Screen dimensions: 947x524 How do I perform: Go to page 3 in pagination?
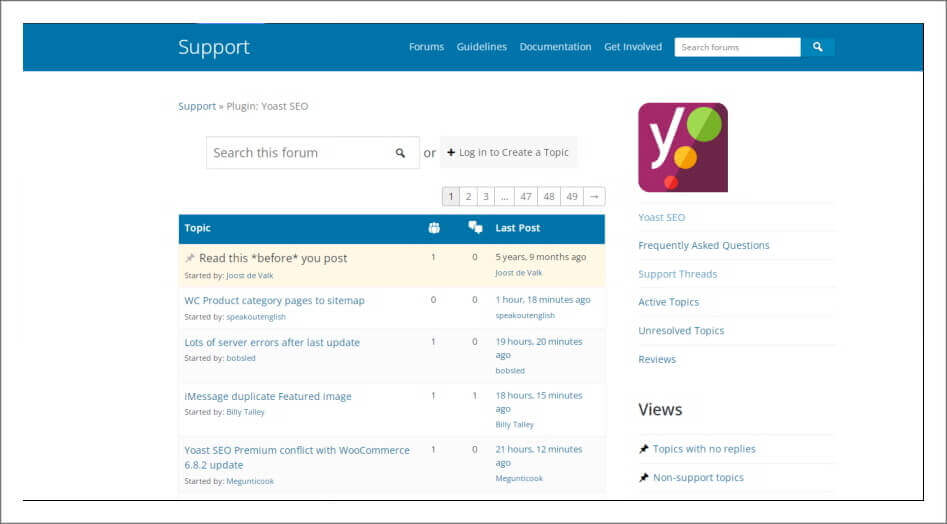click(x=486, y=196)
